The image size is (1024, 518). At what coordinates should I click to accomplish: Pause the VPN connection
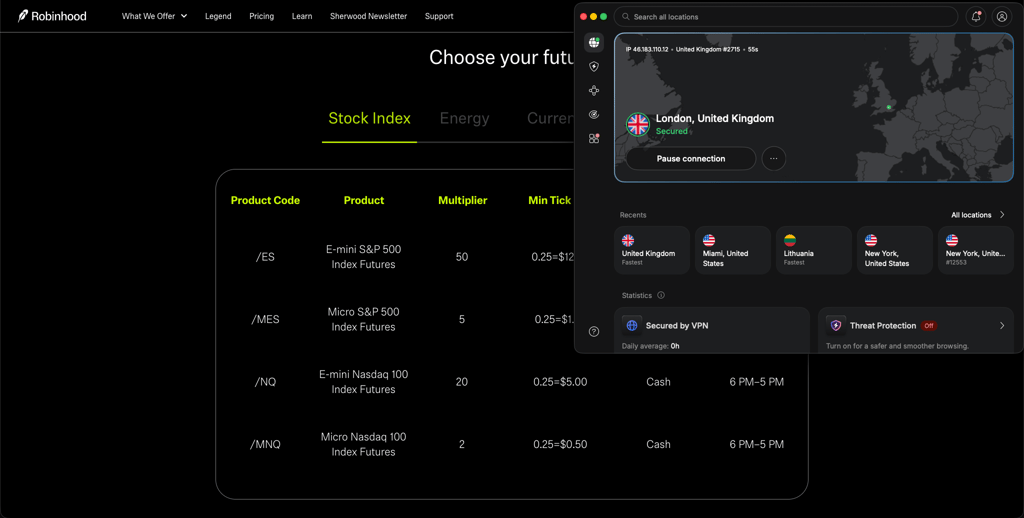691,159
